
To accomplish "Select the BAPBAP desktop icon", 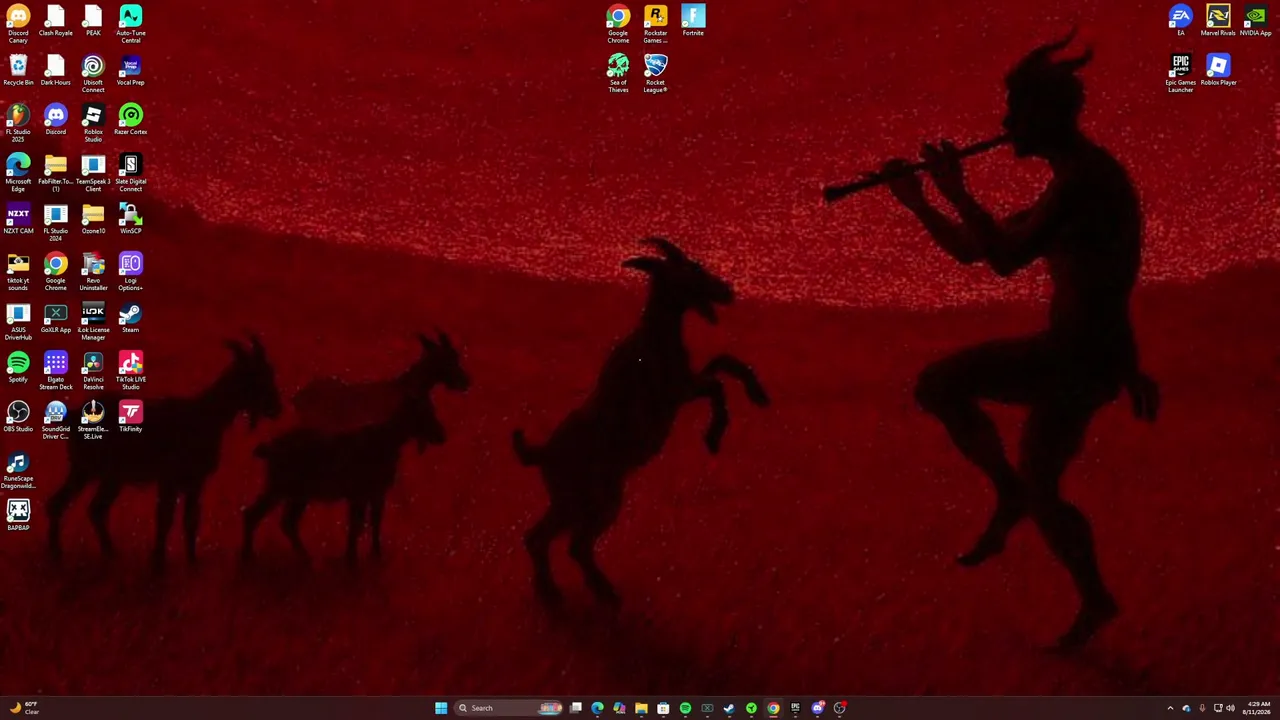I will coord(18,516).
